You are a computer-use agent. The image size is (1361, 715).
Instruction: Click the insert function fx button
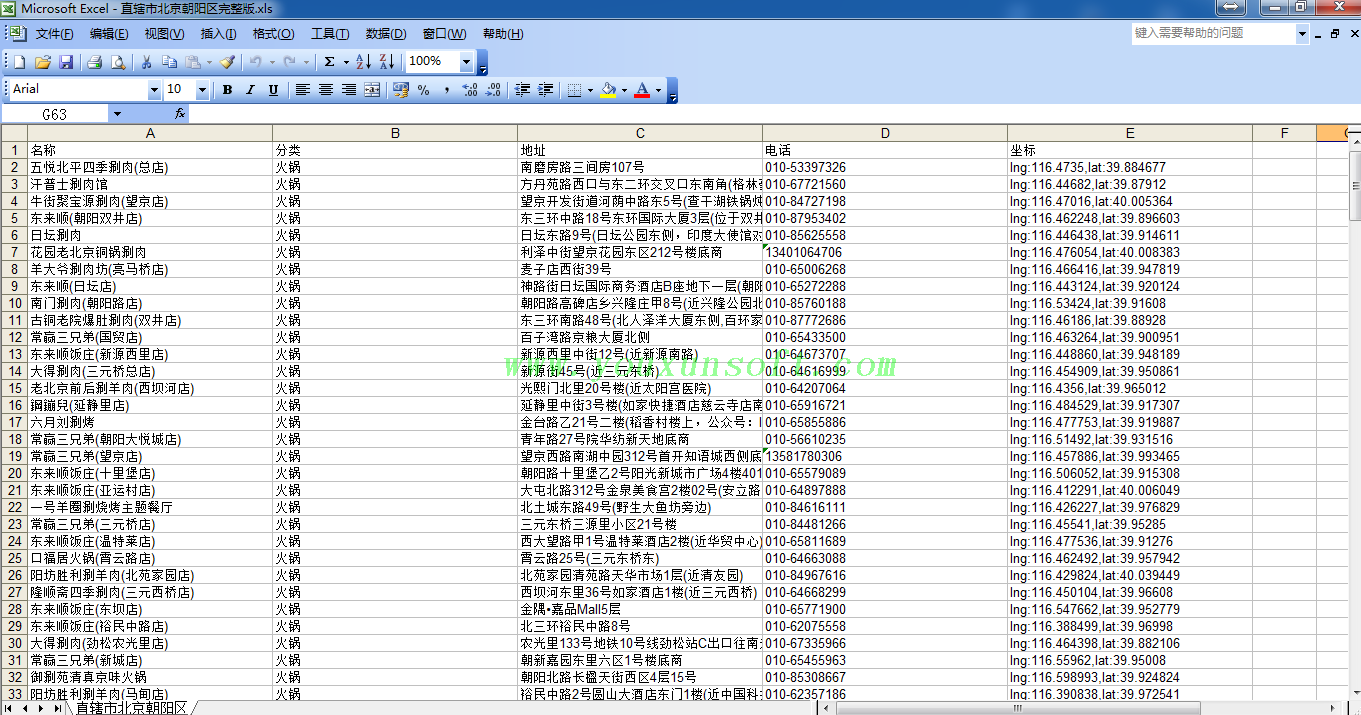(x=180, y=114)
